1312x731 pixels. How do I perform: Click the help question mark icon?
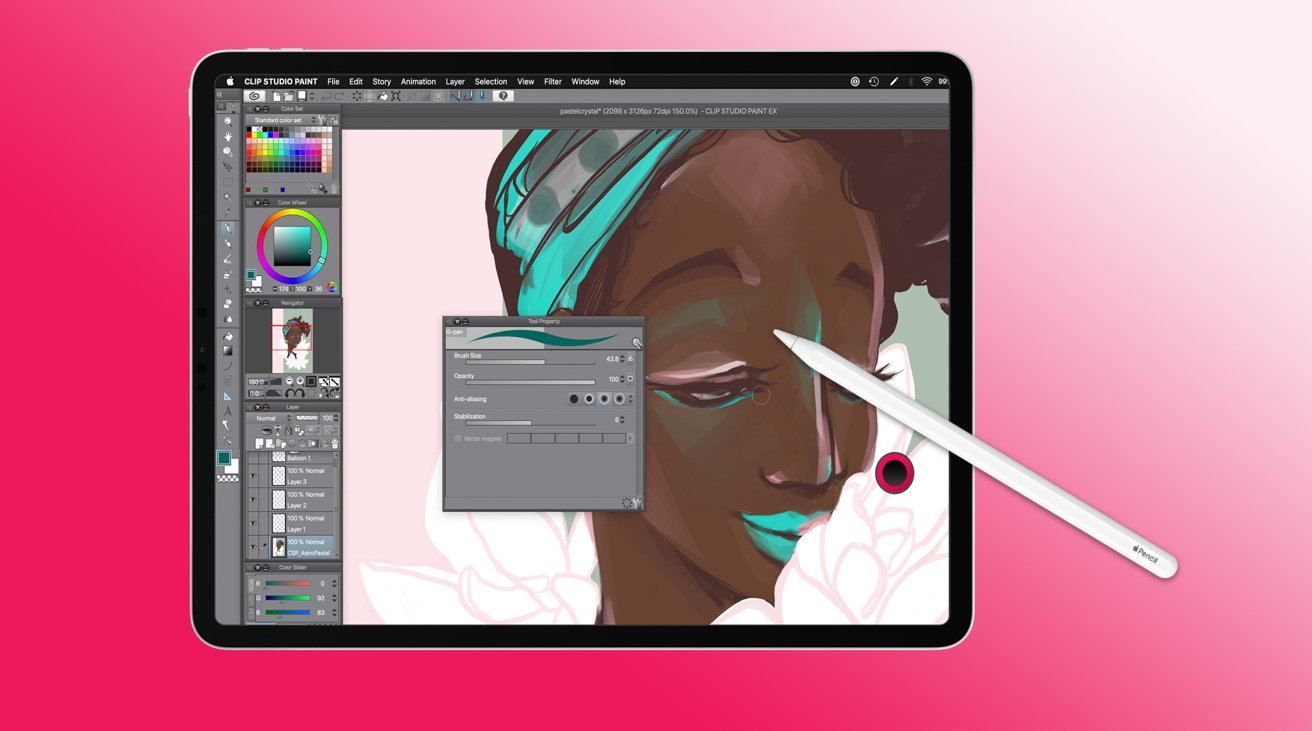coord(503,96)
